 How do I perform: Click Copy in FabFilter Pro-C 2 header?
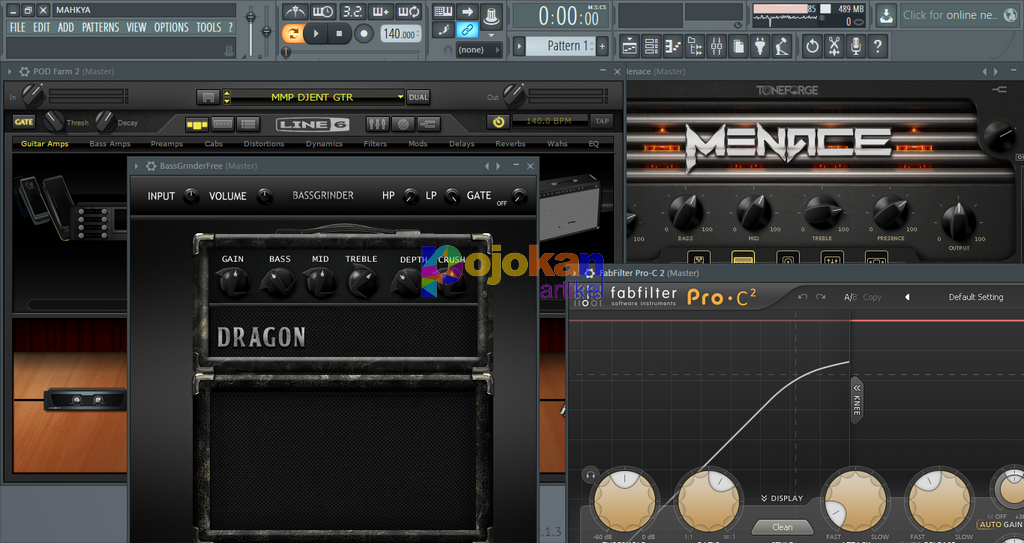click(x=872, y=297)
